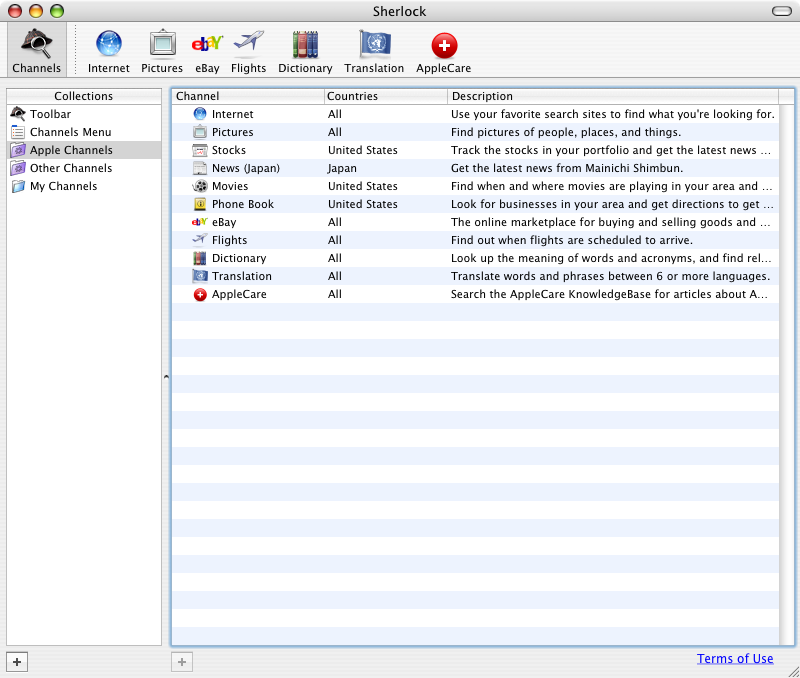Select the News (Japan) channel name
The image size is (800, 678).
(x=246, y=168)
